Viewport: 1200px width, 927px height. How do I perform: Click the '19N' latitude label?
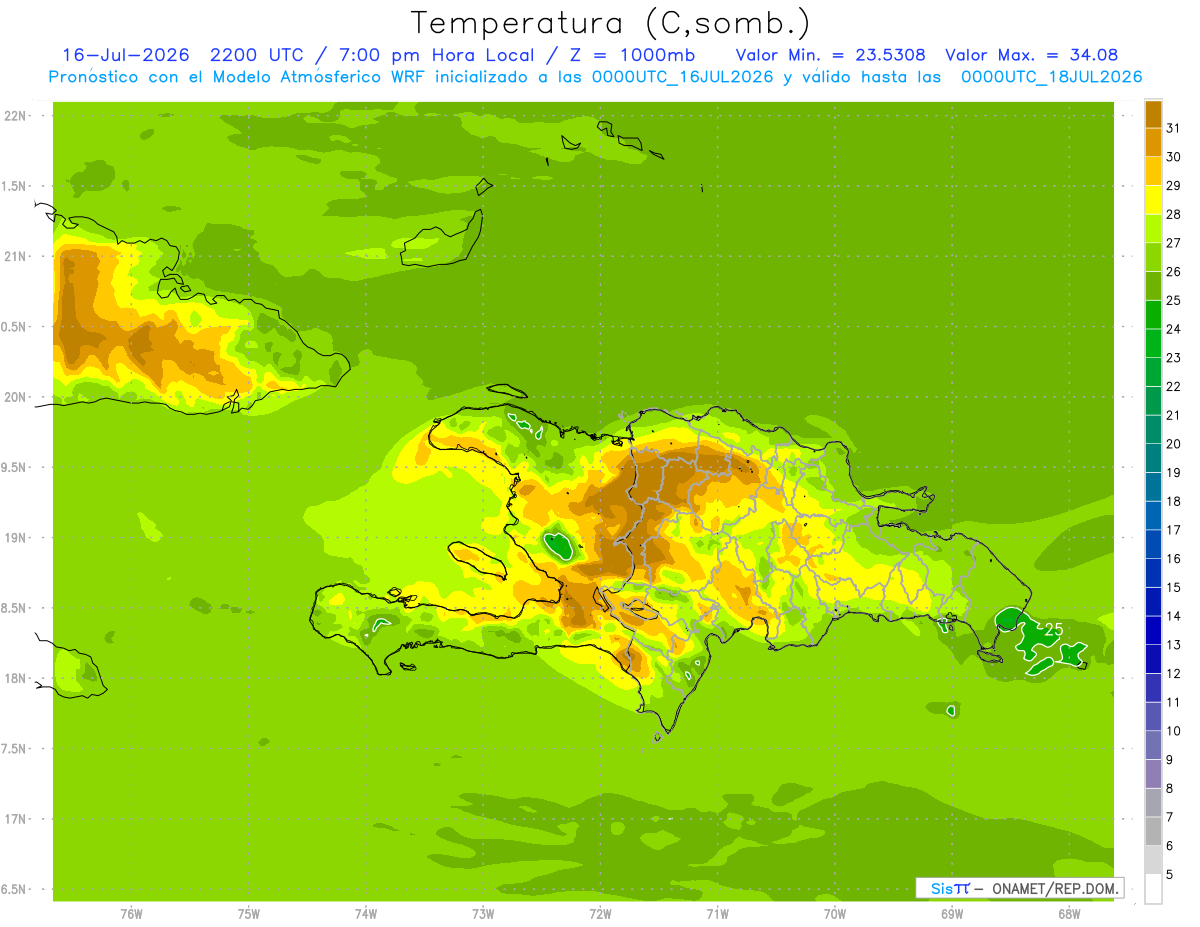coord(16,538)
